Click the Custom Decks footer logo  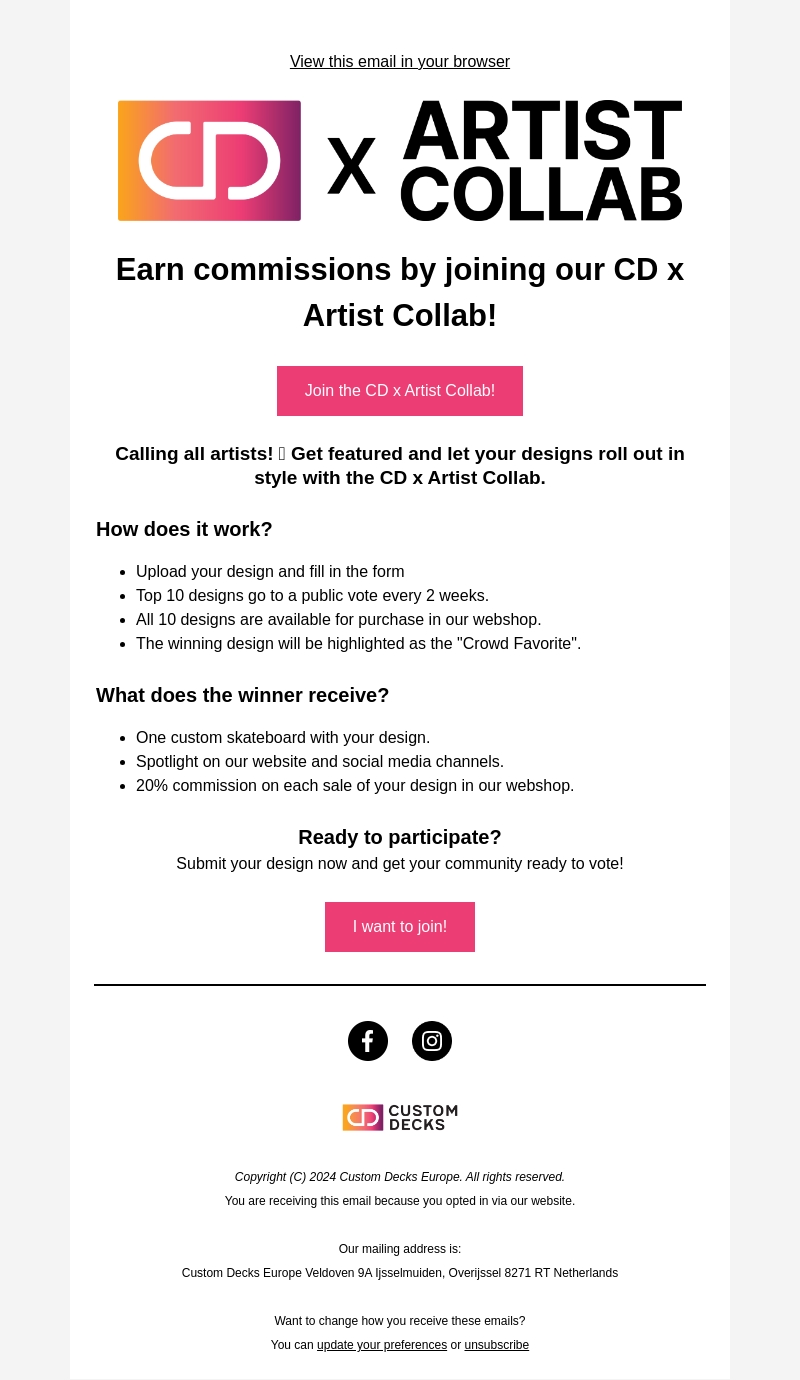pos(400,1118)
